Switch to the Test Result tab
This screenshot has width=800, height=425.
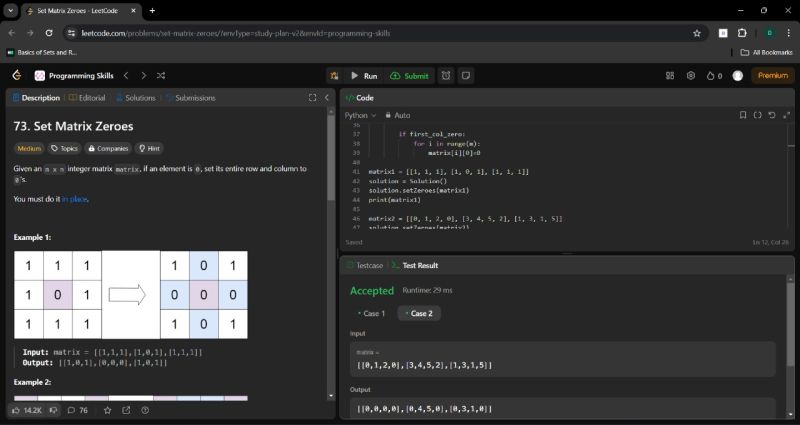tap(415, 265)
